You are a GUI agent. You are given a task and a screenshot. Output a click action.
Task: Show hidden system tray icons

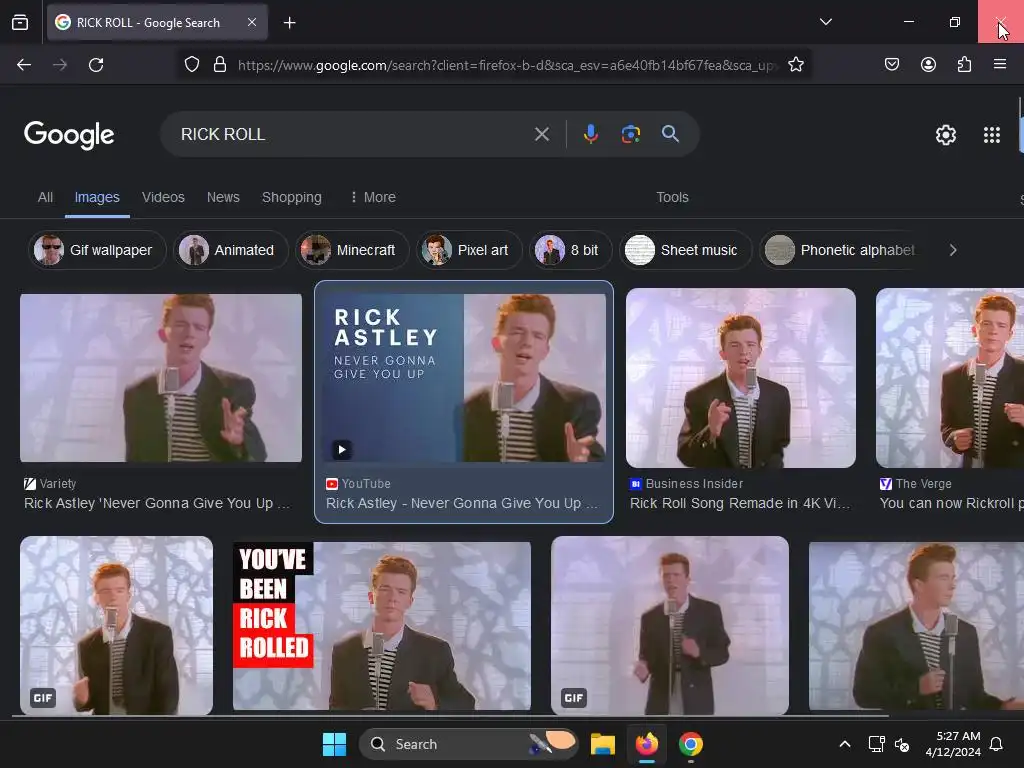tap(844, 744)
